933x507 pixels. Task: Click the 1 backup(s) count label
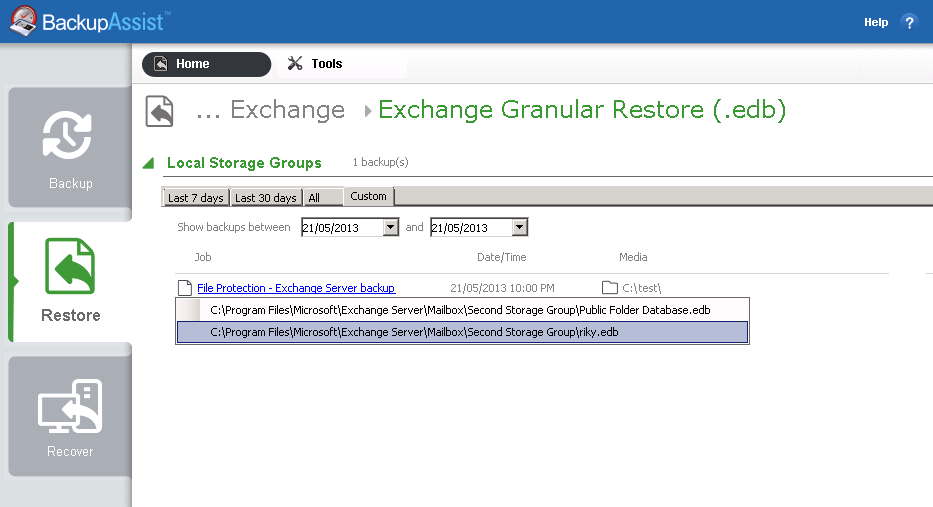tap(380, 162)
